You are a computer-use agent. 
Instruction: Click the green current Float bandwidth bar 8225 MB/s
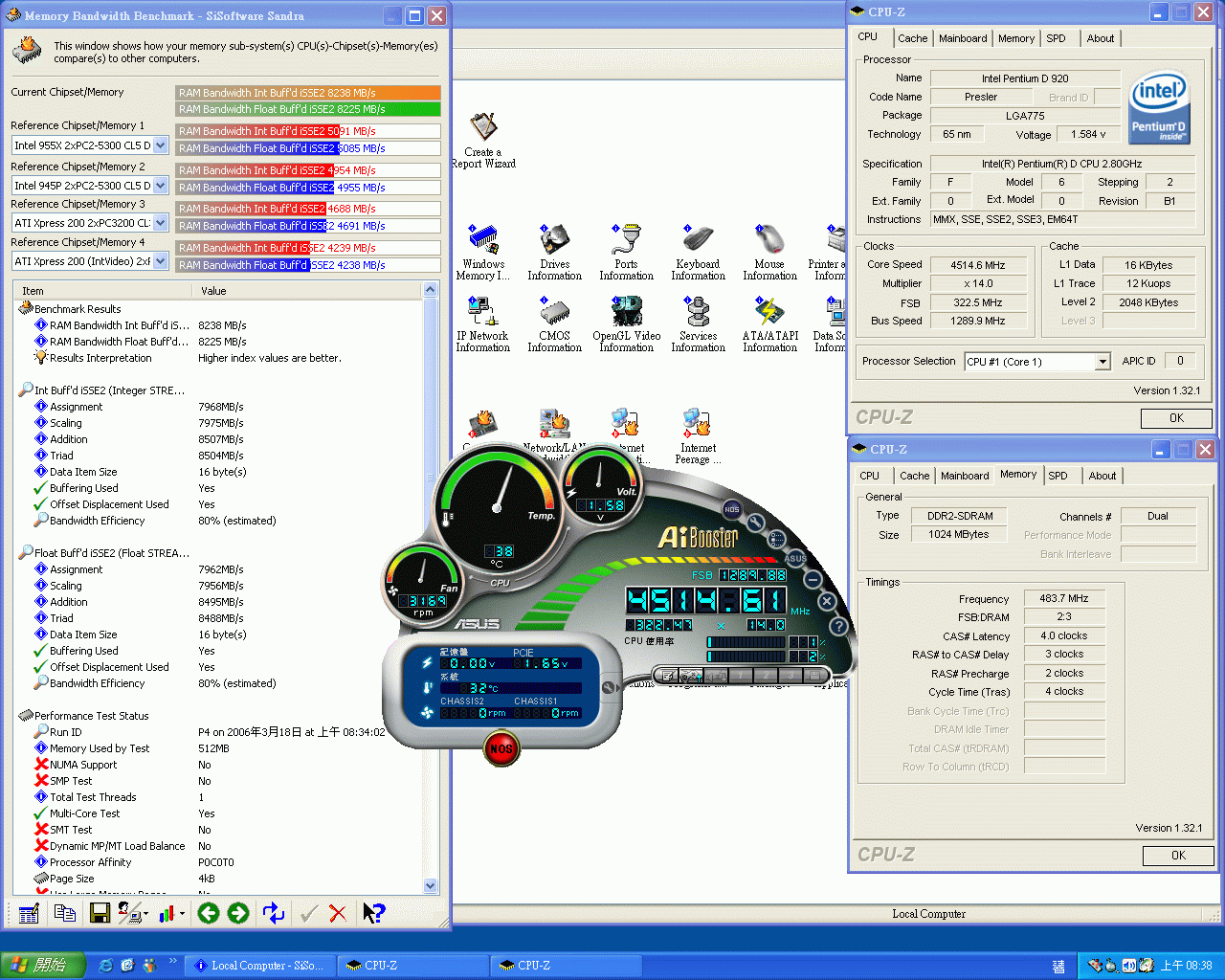point(308,109)
